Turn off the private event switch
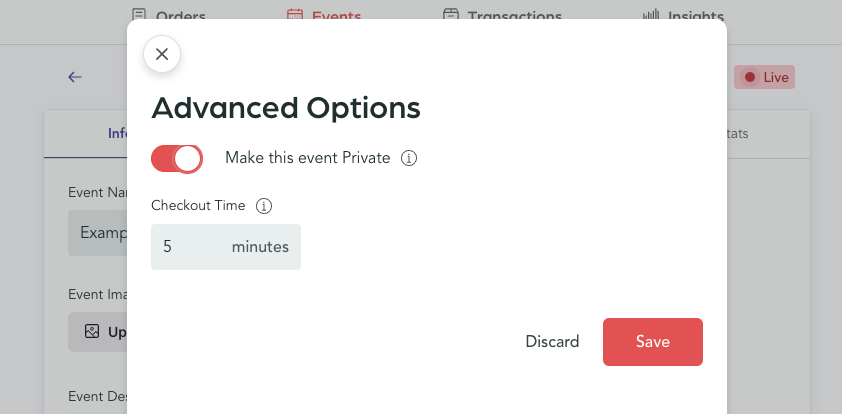Image resolution: width=842 pixels, height=414 pixels. pyautogui.click(x=177, y=158)
